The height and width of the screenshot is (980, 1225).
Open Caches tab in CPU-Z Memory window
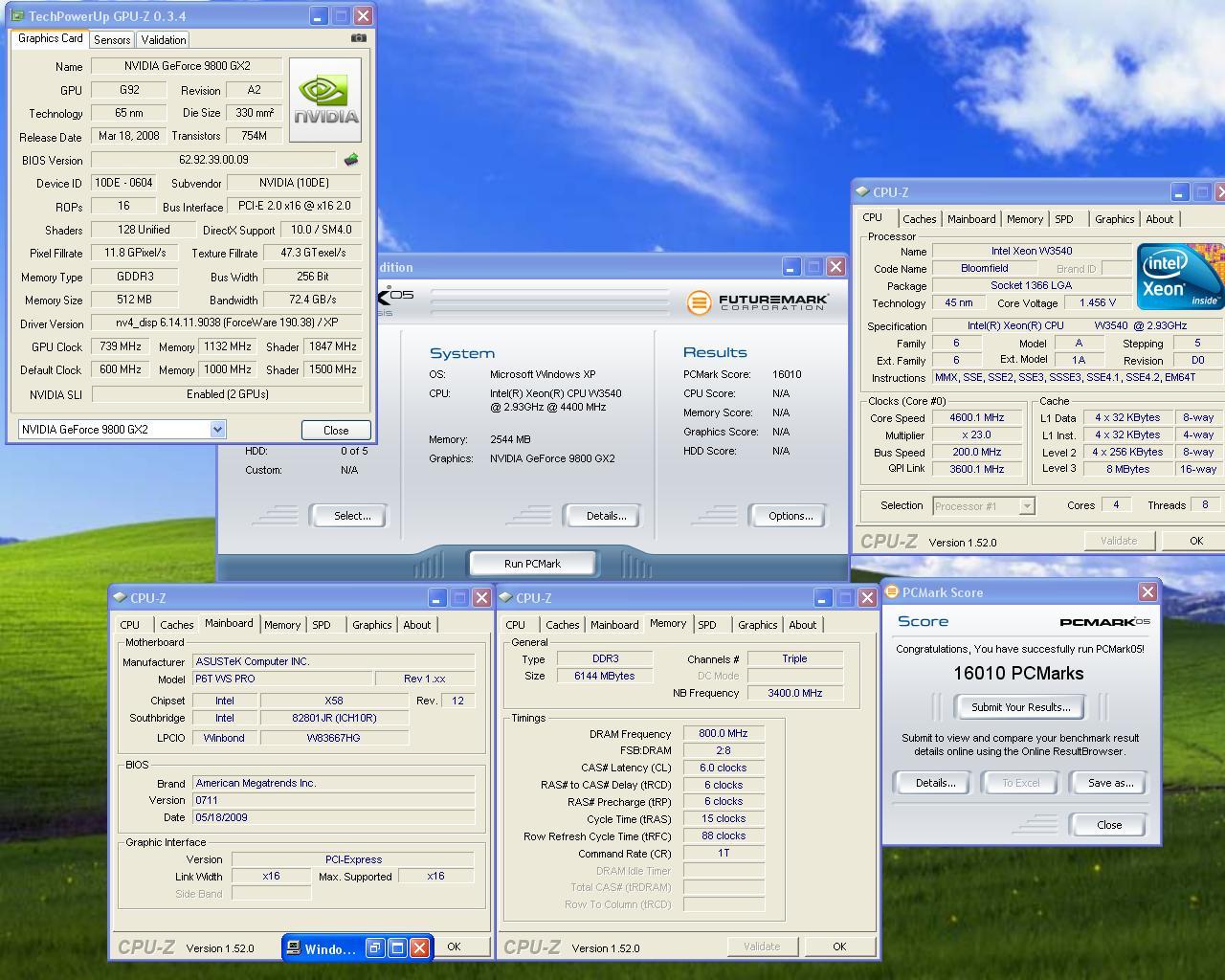click(x=563, y=625)
